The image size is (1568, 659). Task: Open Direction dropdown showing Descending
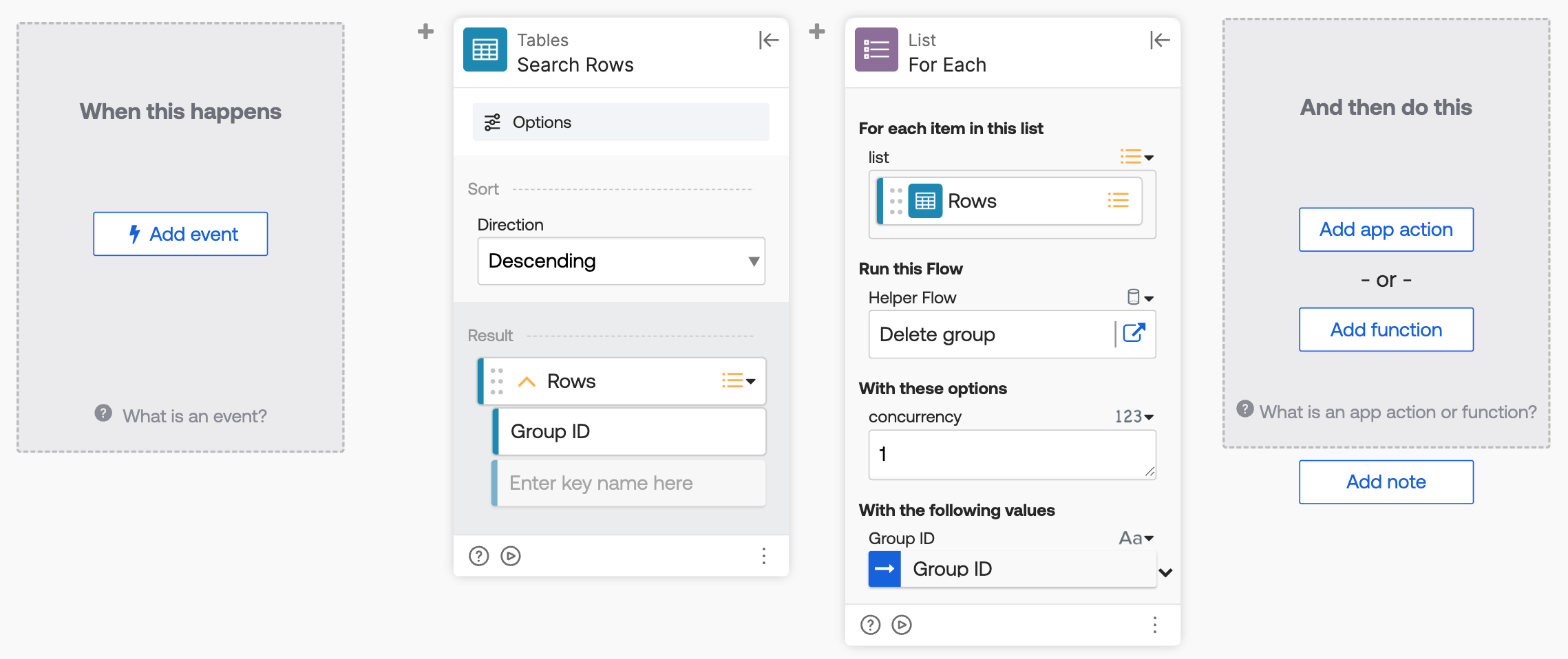click(x=621, y=261)
